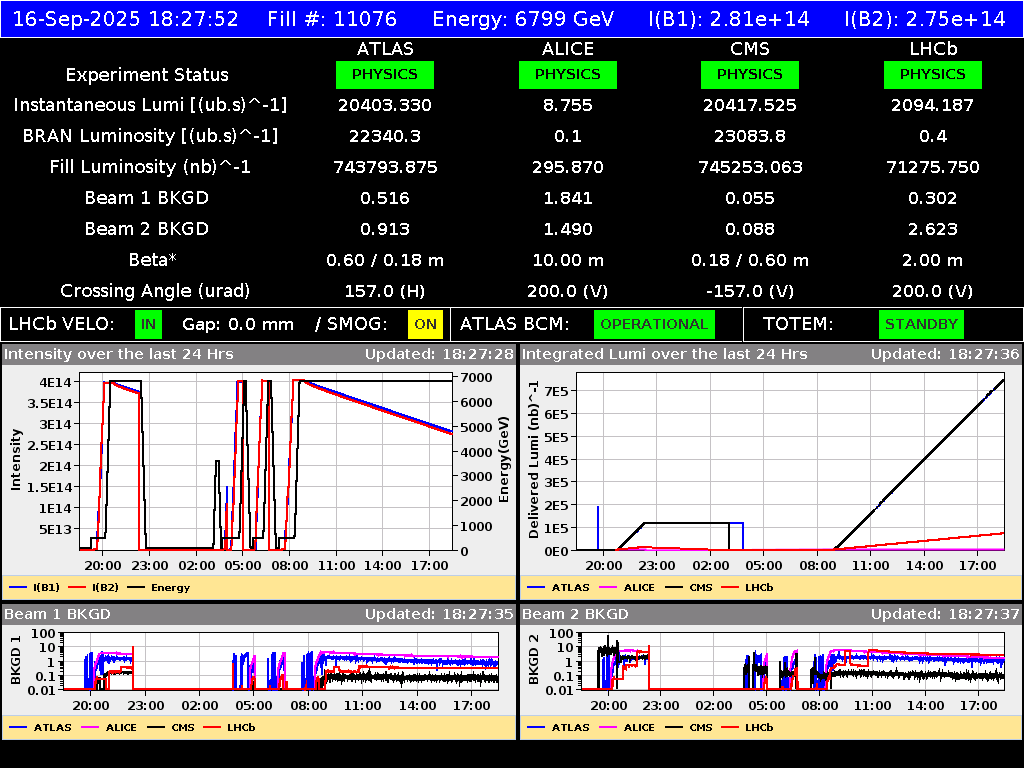
Task: Click I(B2) red legend entry in Intensity chart
Action: point(93,587)
